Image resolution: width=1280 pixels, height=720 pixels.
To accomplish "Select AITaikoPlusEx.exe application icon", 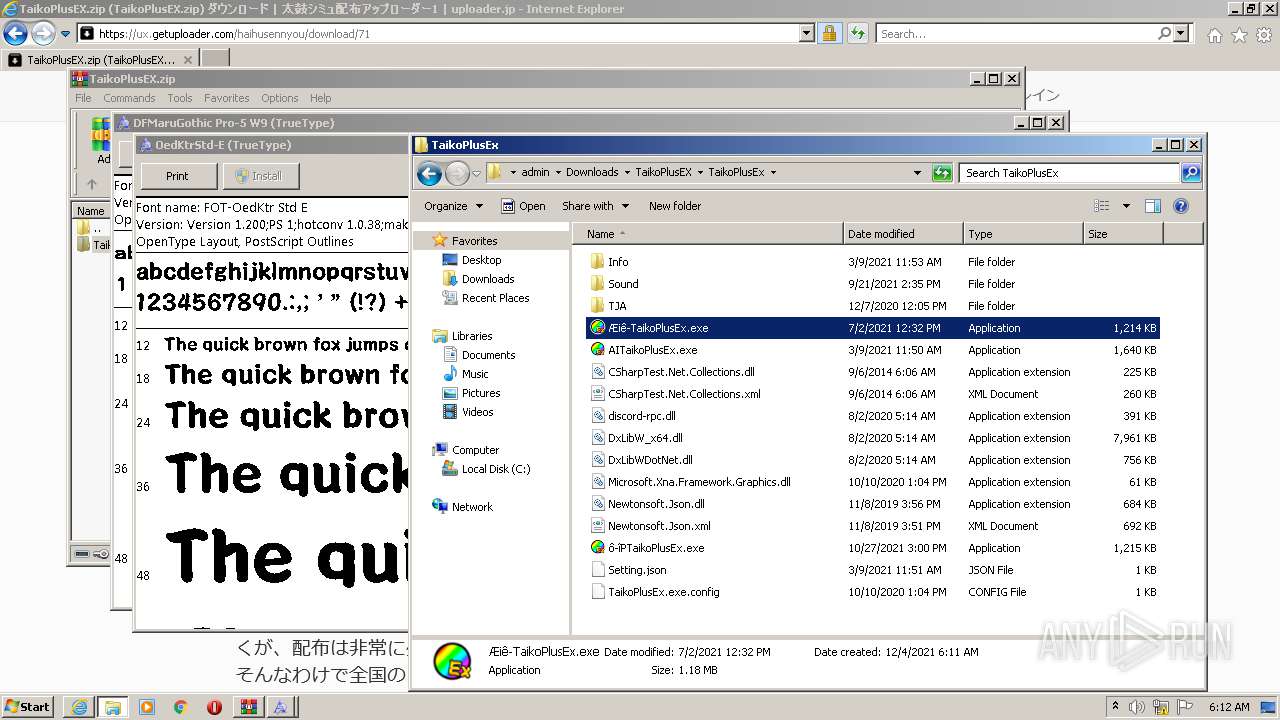I will [598, 350].
